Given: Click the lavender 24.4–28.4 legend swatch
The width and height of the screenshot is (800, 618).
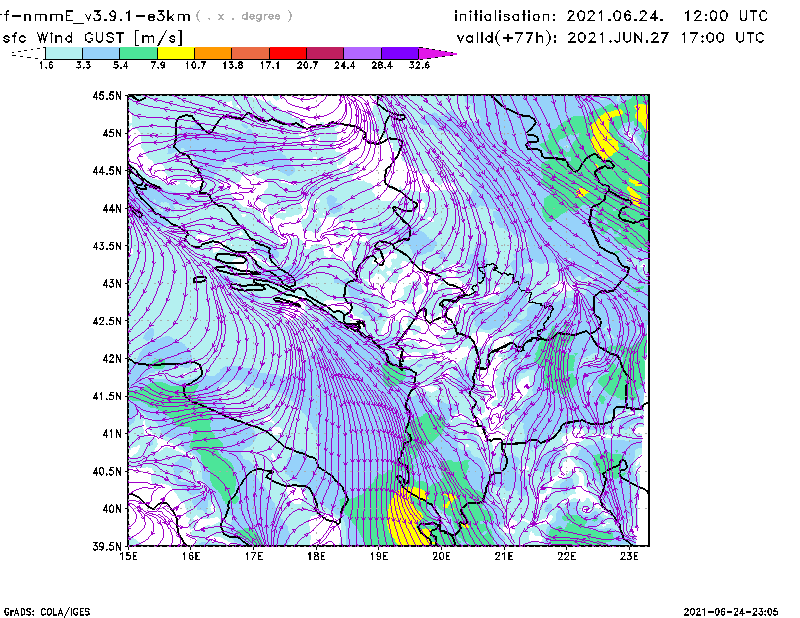Looking at the screenshot, I should click(x=363, y=53).
